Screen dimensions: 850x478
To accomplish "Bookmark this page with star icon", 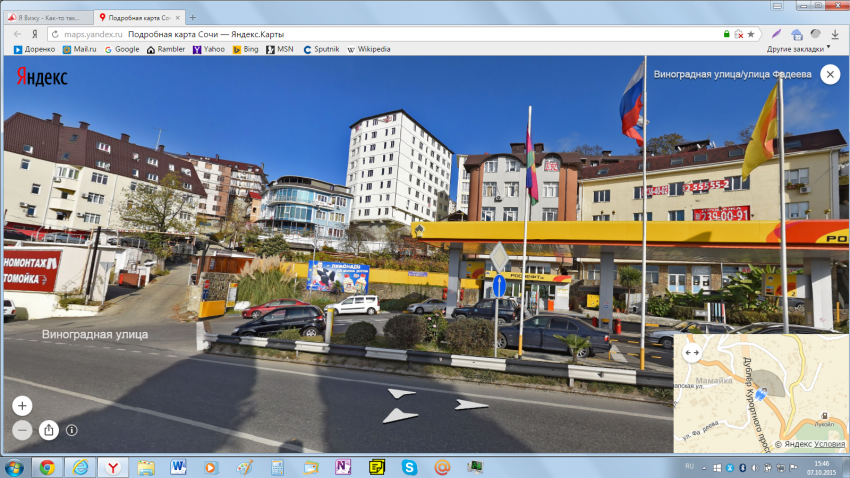I will (x=751, y=34).
